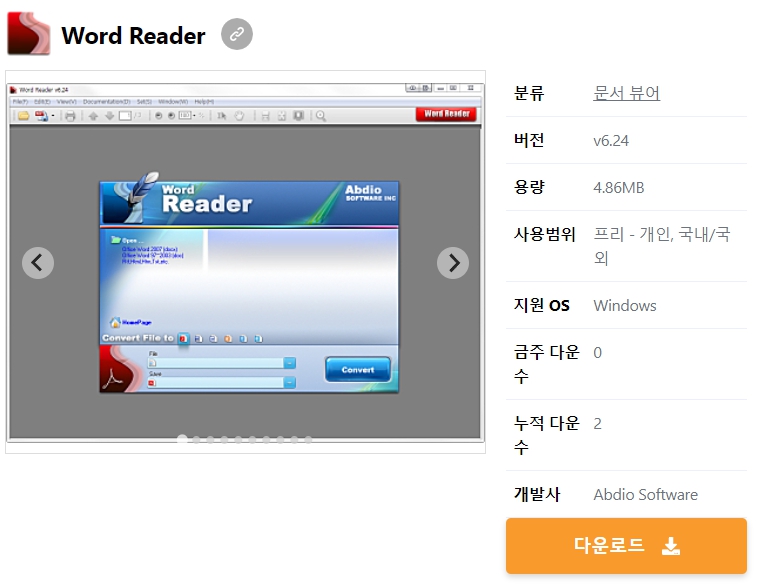Click the red Word Reader app logo

pyautogui.click(x=29, y=33)
